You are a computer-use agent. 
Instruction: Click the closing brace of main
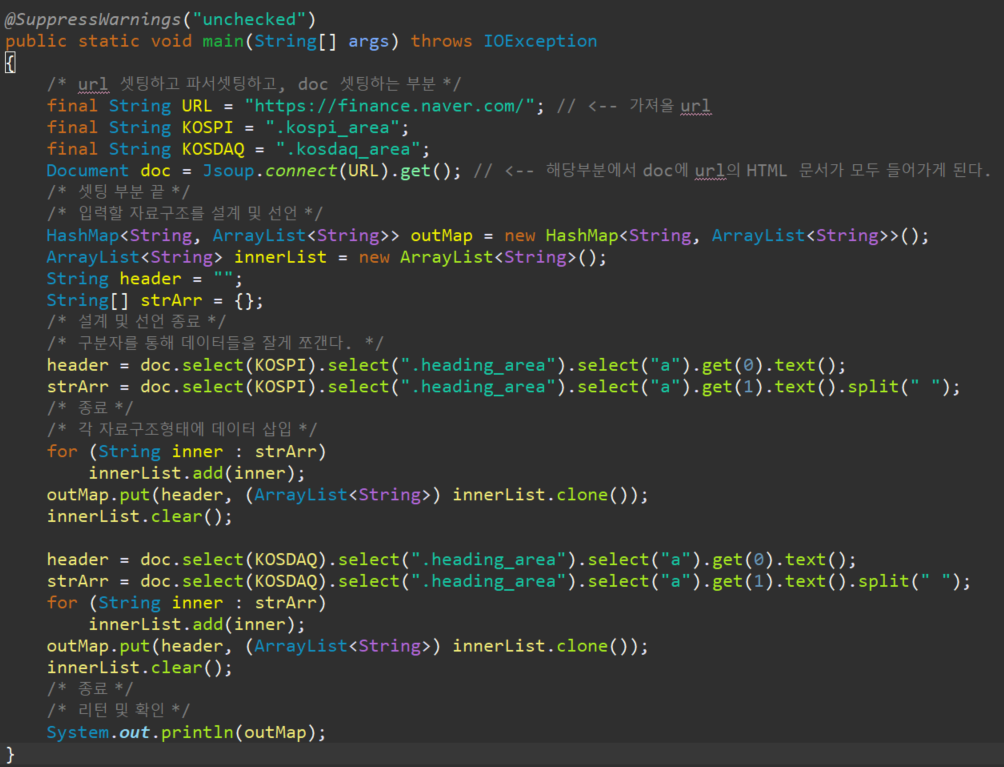coord(10,754)
